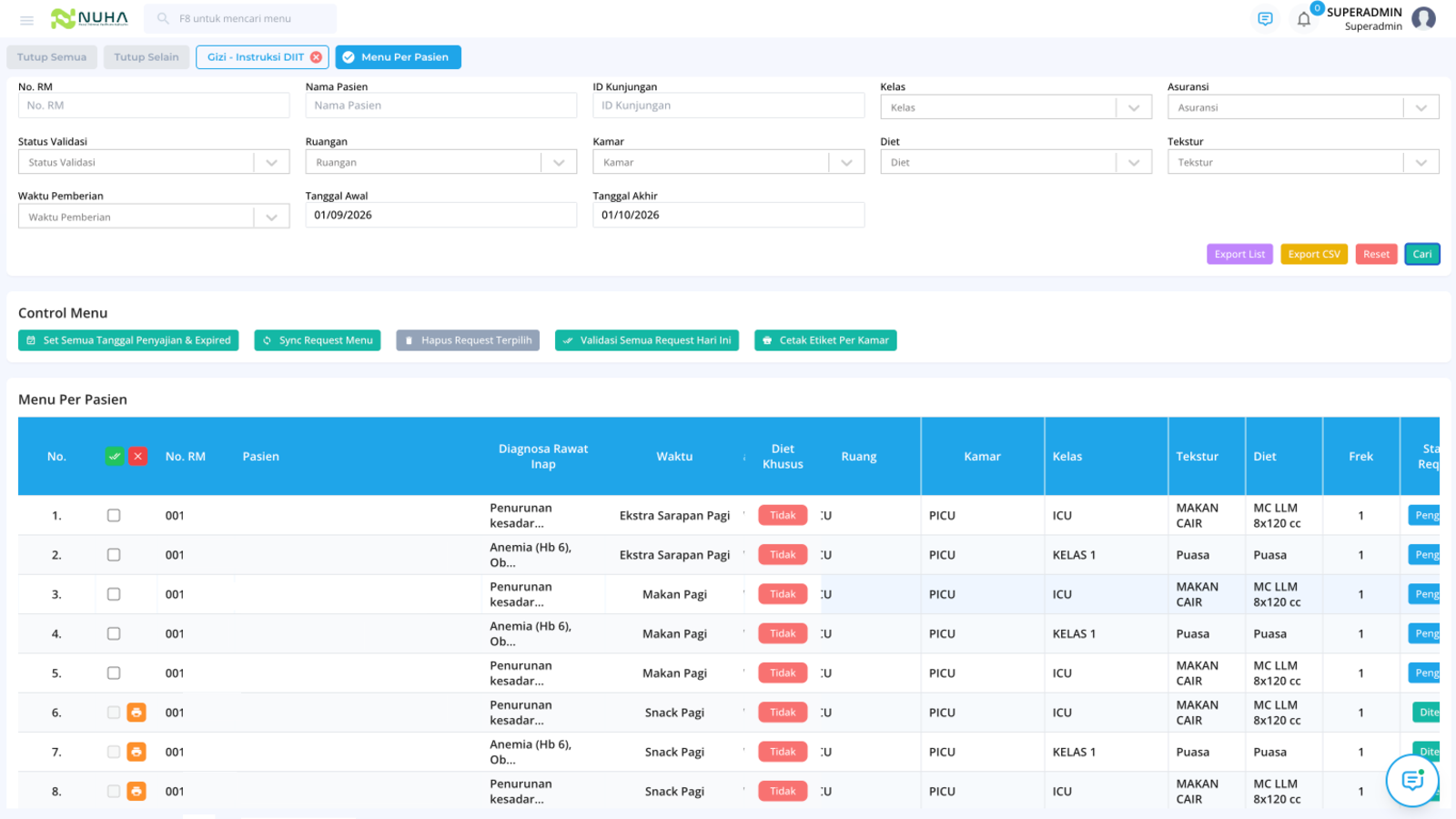Open the Tekstur filter dropdown
The height and width of the screenshot is (819, 1456).
pyautogui.click(x=1303, y=162)
